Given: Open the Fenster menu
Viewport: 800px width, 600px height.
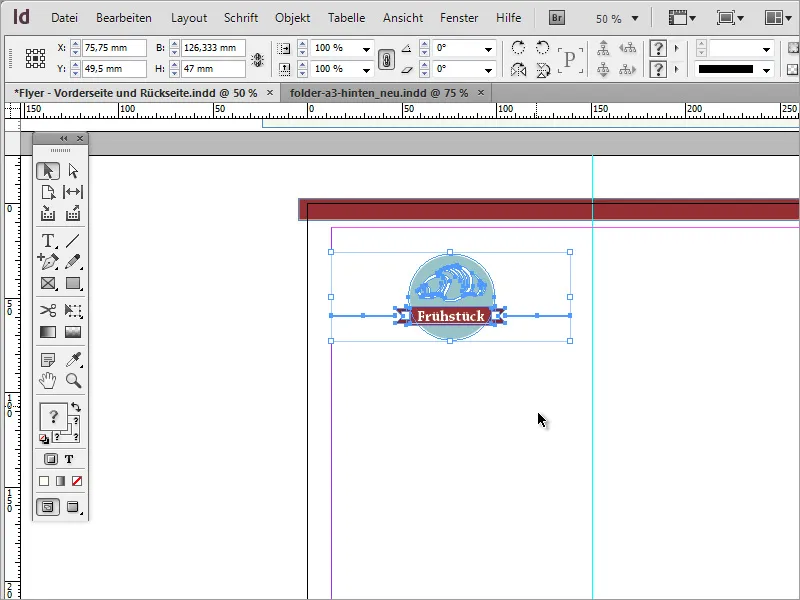Looking at the screenshot, I should coord(459,17).
